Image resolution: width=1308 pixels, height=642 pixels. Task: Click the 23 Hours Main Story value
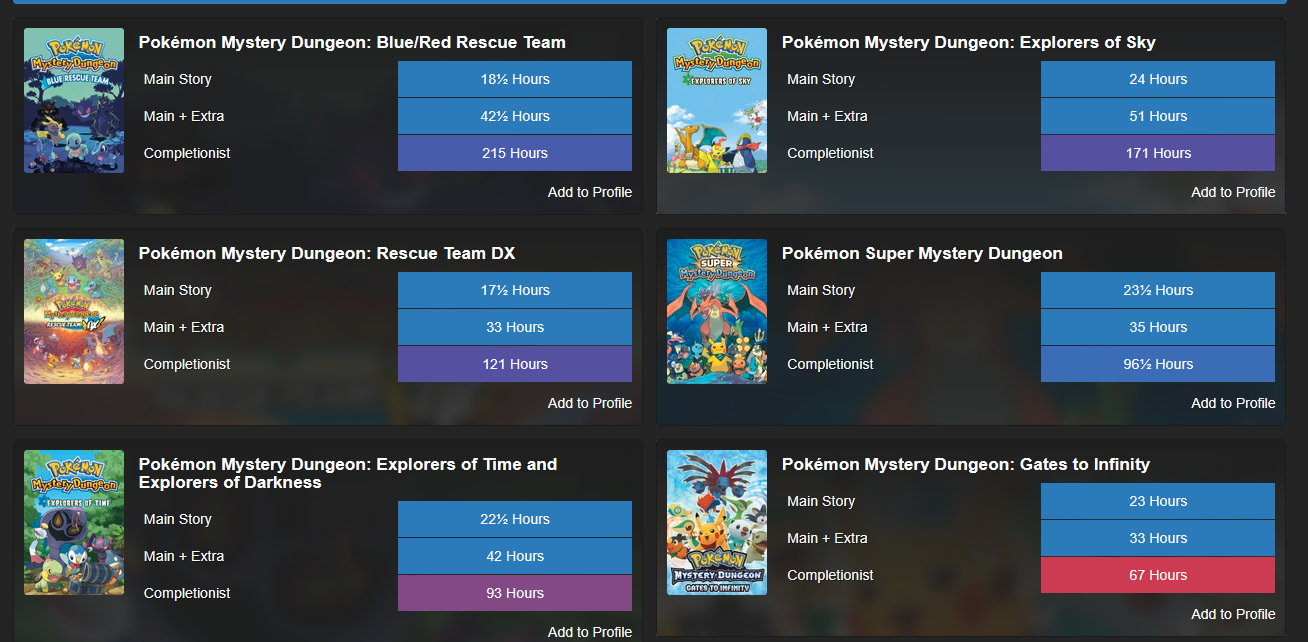1158,501
